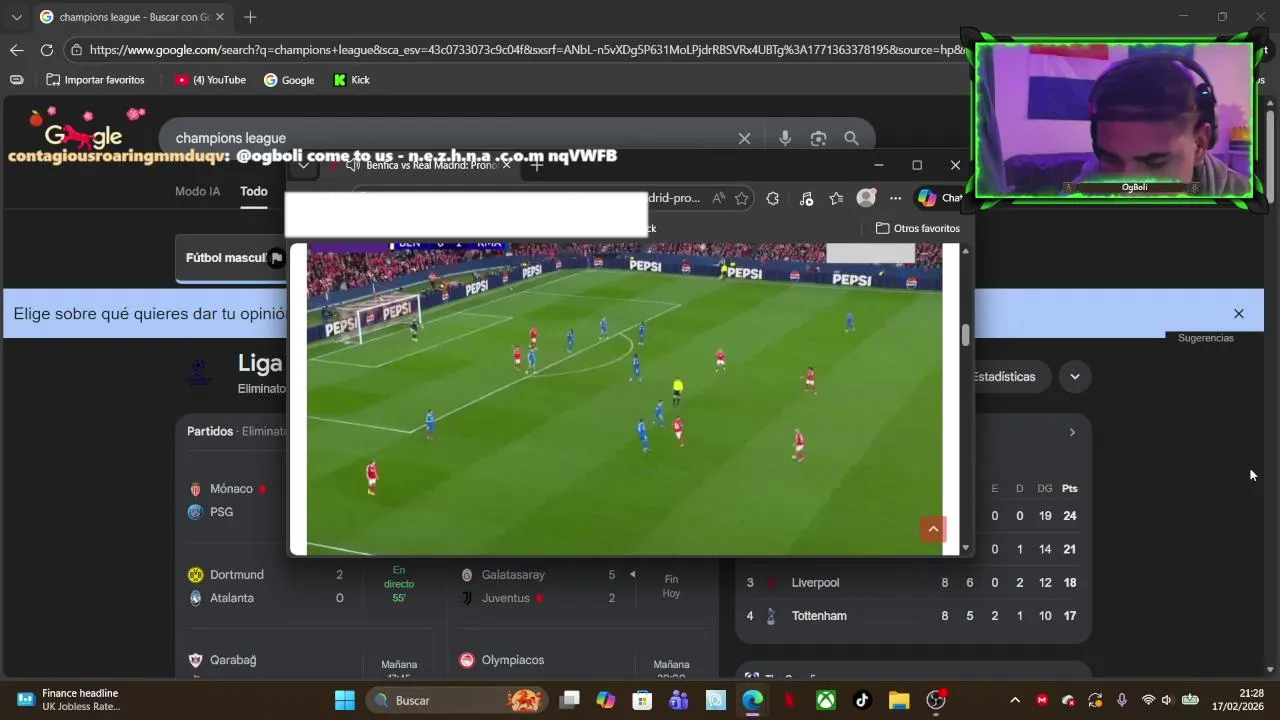
Task: Close the champions league browser tab
Action: (220, 17)
